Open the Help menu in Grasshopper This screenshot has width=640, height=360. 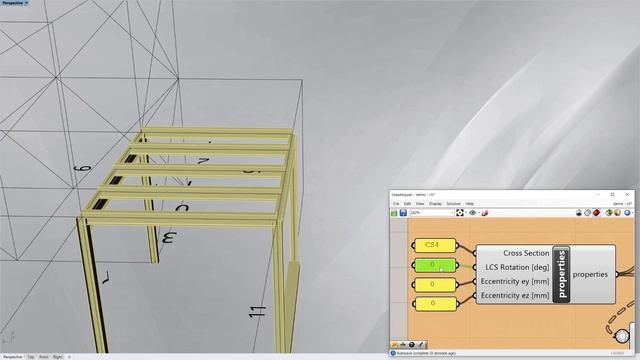(470, 204)
